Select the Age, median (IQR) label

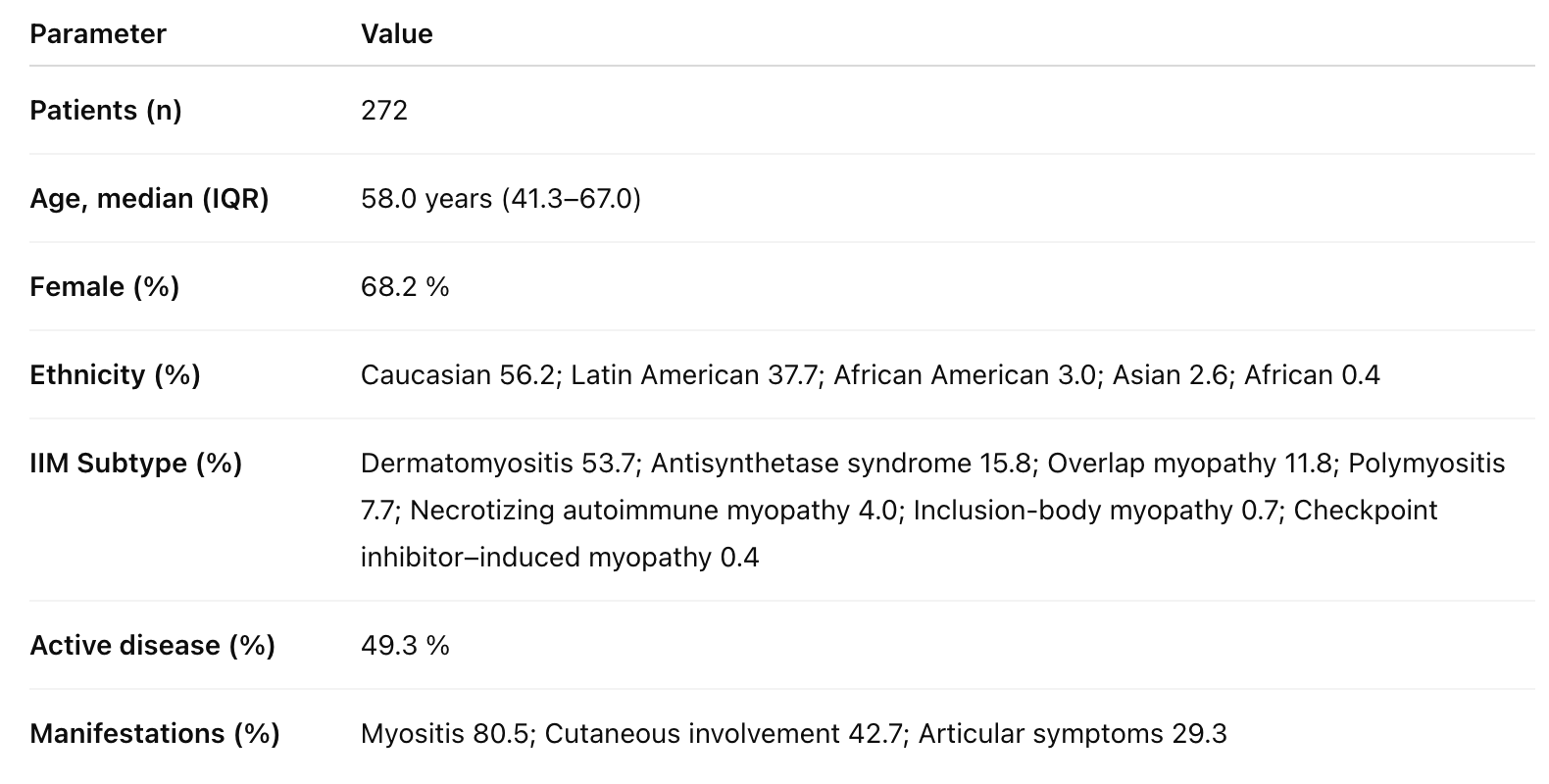[x=149, y=199]
